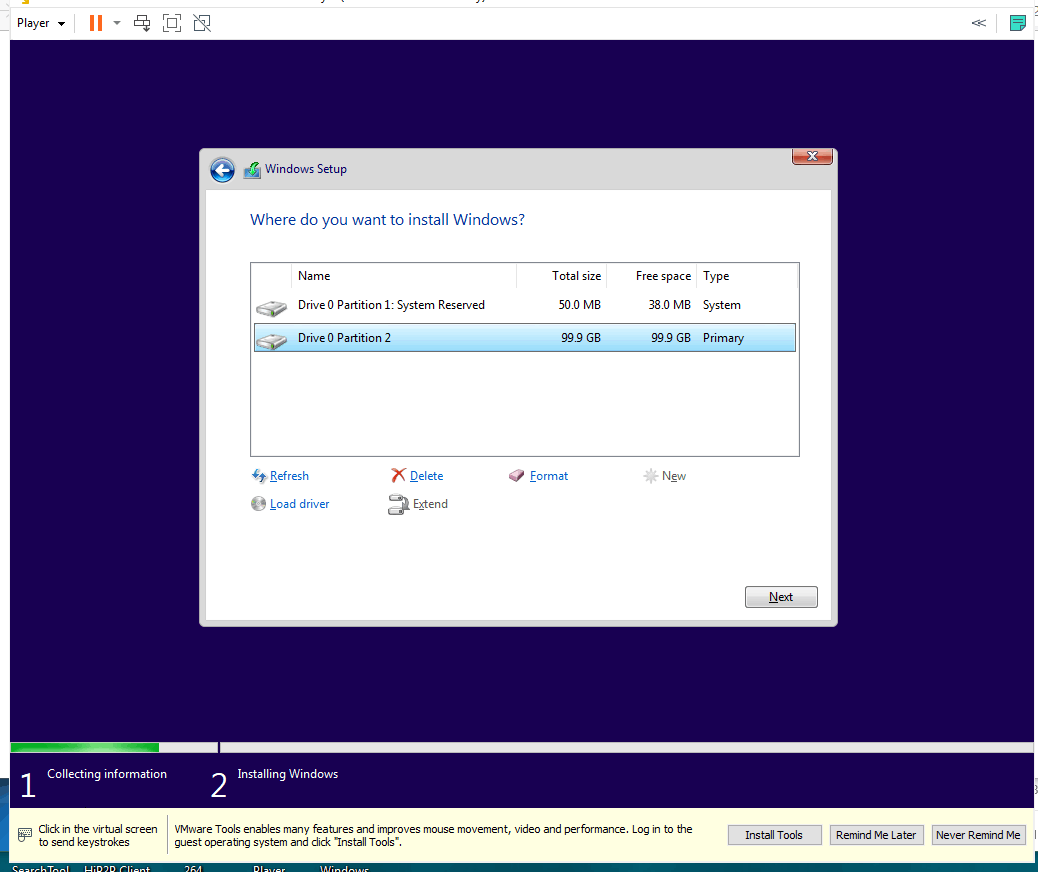Open the green notes icon at top right
Viewport: 1038px width, 872px height.
coord(1017,23)
